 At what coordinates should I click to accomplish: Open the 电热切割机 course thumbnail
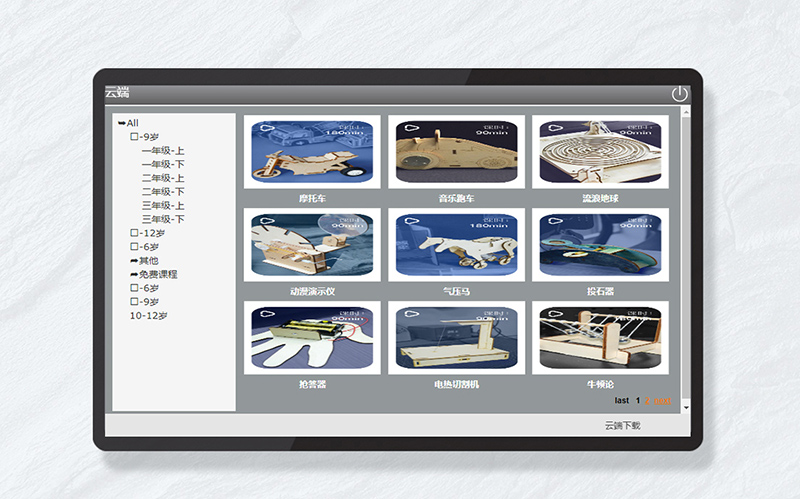tap(457, 338)
